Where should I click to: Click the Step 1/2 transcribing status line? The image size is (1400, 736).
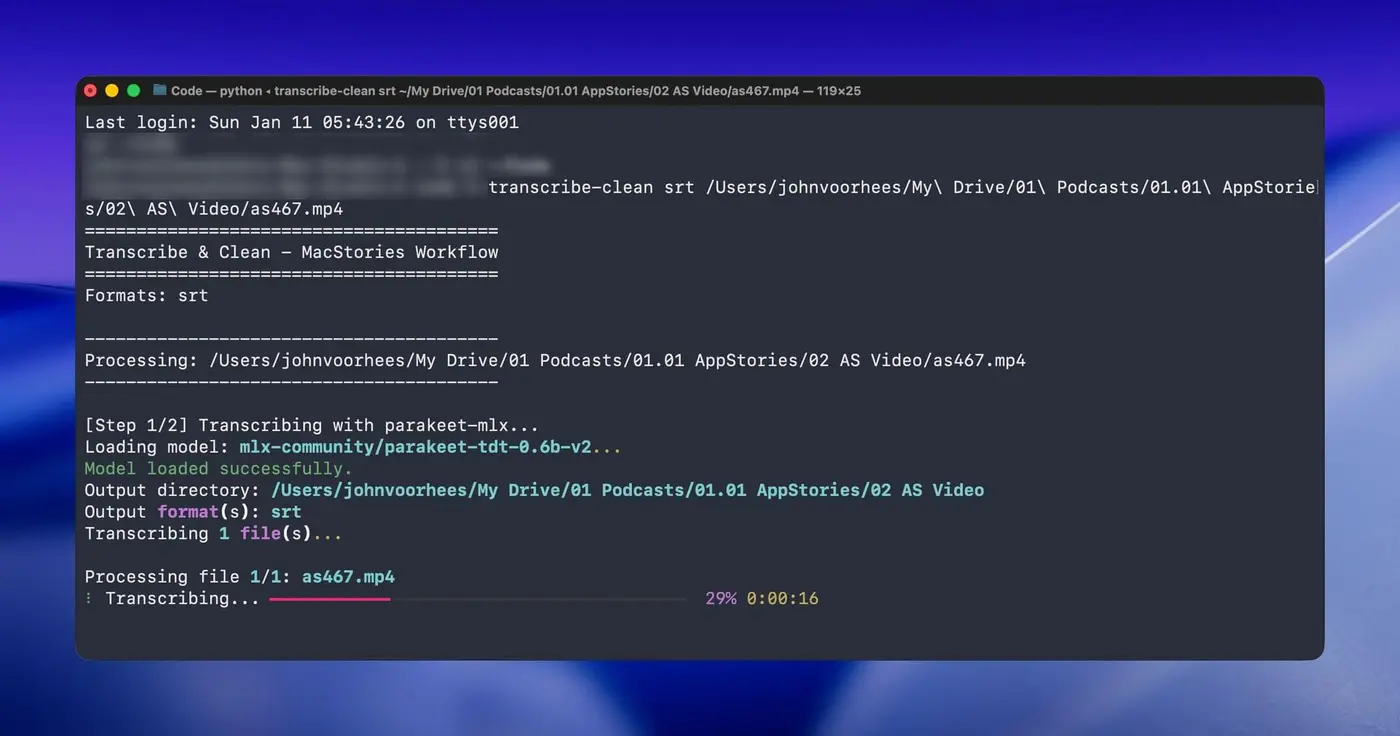pos(310,424)
